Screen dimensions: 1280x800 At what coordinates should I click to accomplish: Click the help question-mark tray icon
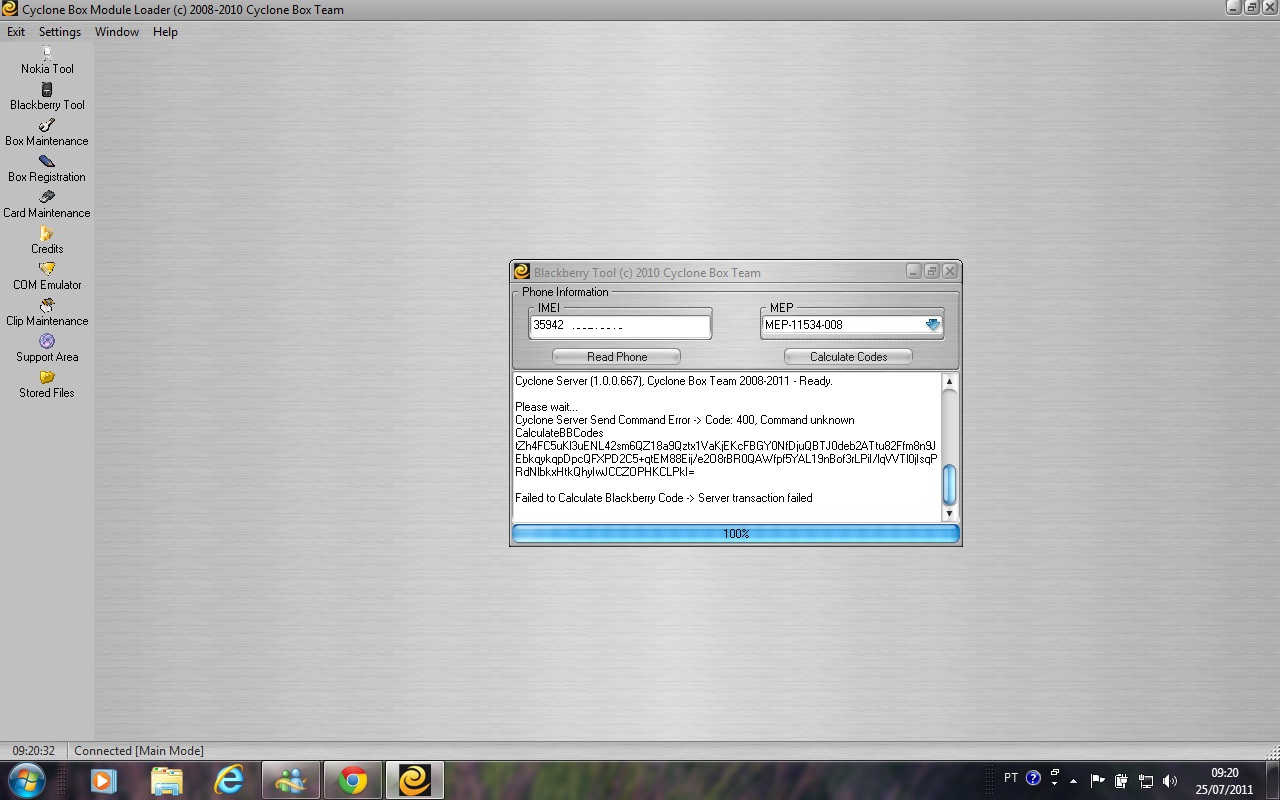click(x=1033, y=778)
